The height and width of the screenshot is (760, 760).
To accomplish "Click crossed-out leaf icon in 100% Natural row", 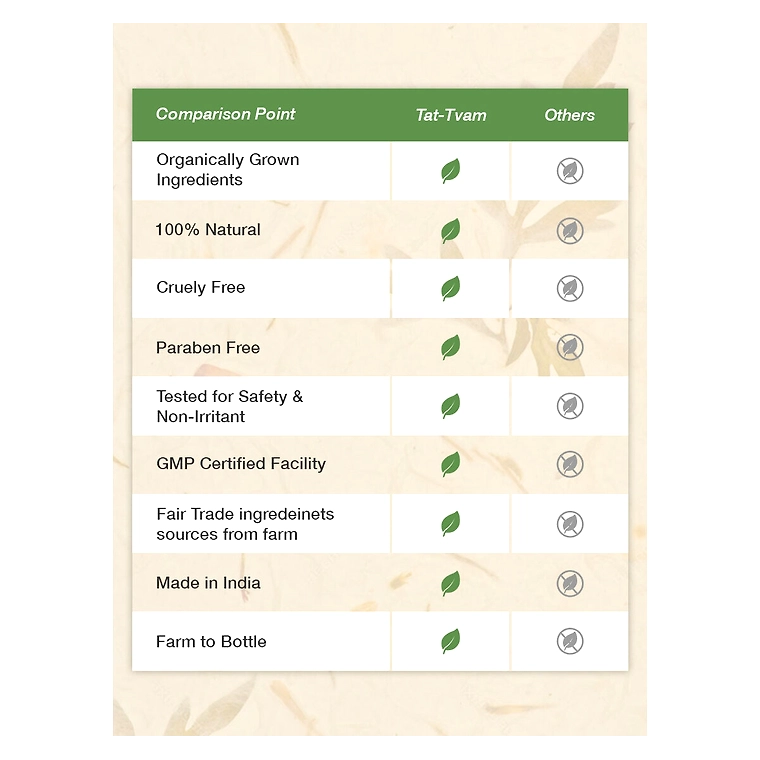I will coord(570,231).
